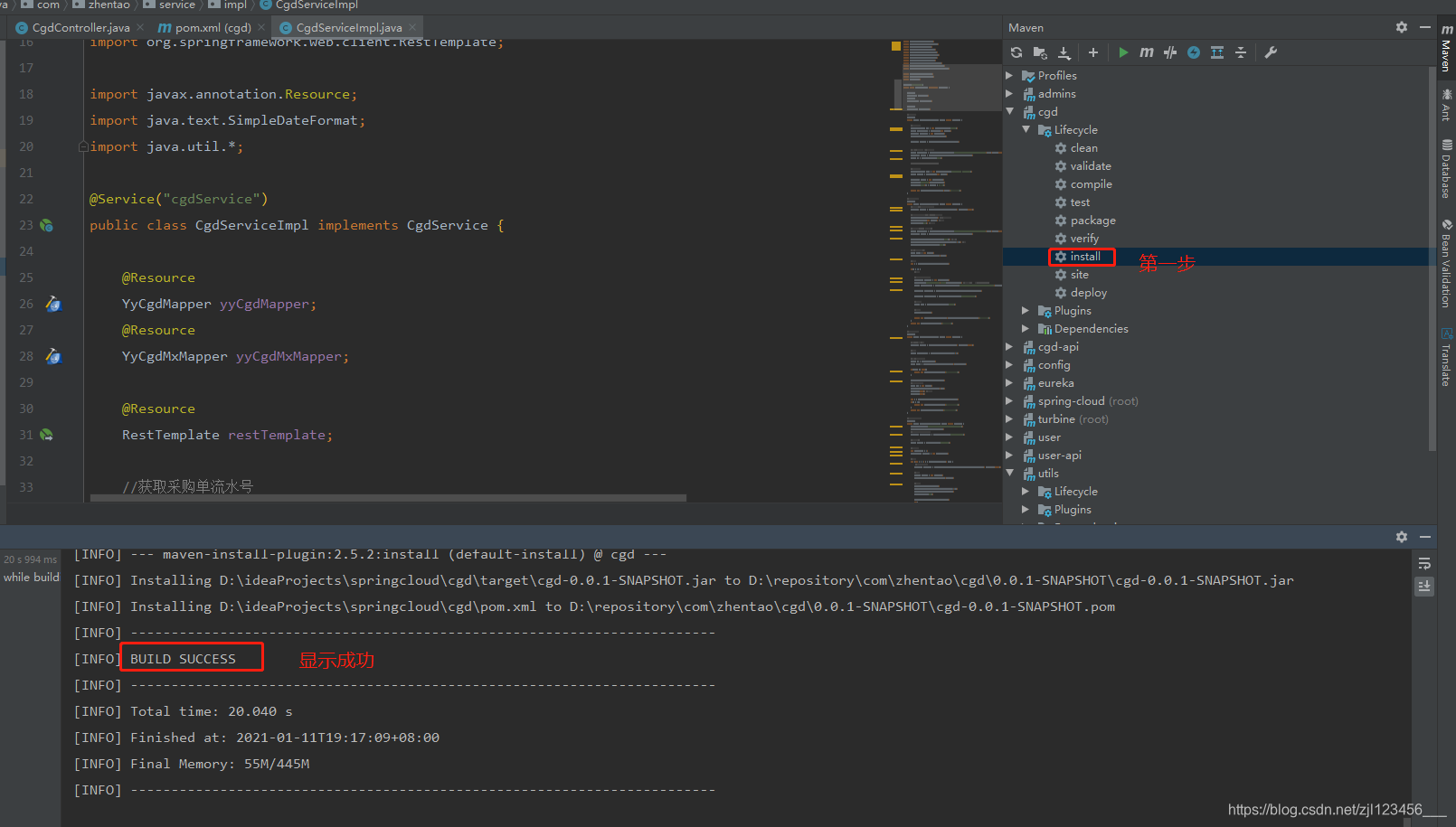Toggle scroll to end in console
Image resolution: width=1456 pixels, height=827 pixels.
coord(1424,587)
